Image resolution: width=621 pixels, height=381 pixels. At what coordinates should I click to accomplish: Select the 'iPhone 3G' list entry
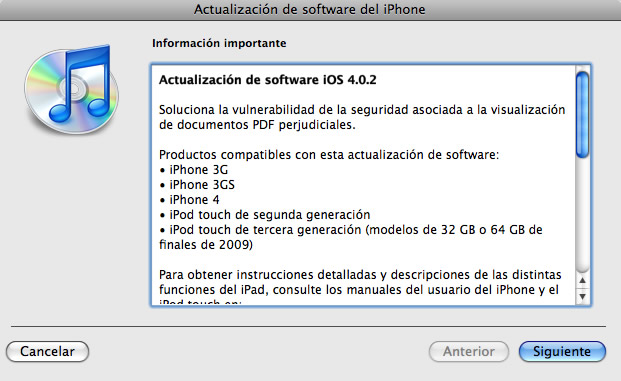tap(194, 170)
